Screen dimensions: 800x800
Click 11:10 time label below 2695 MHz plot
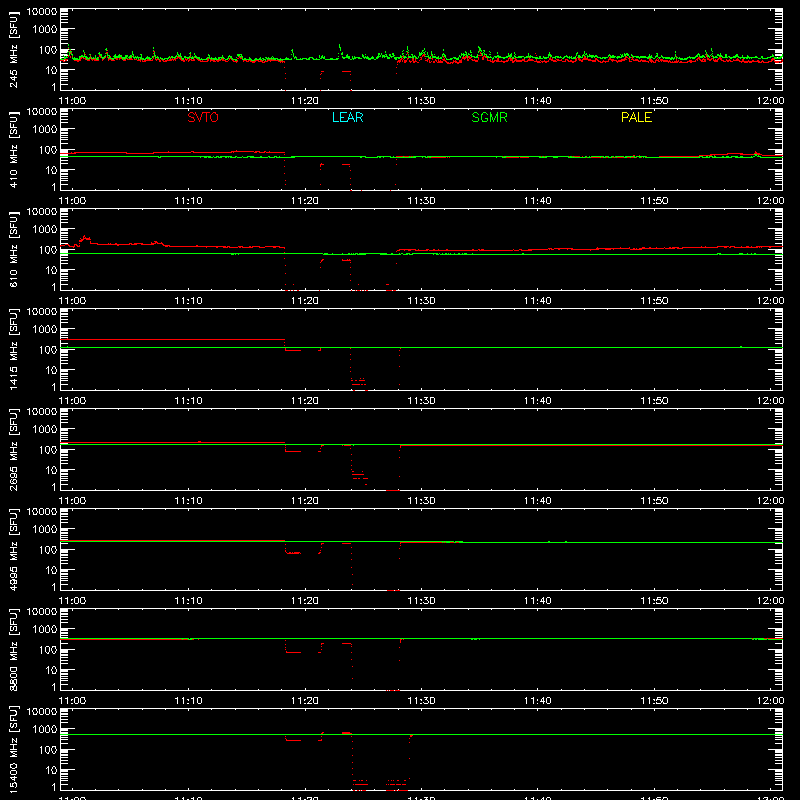[188, 501]
